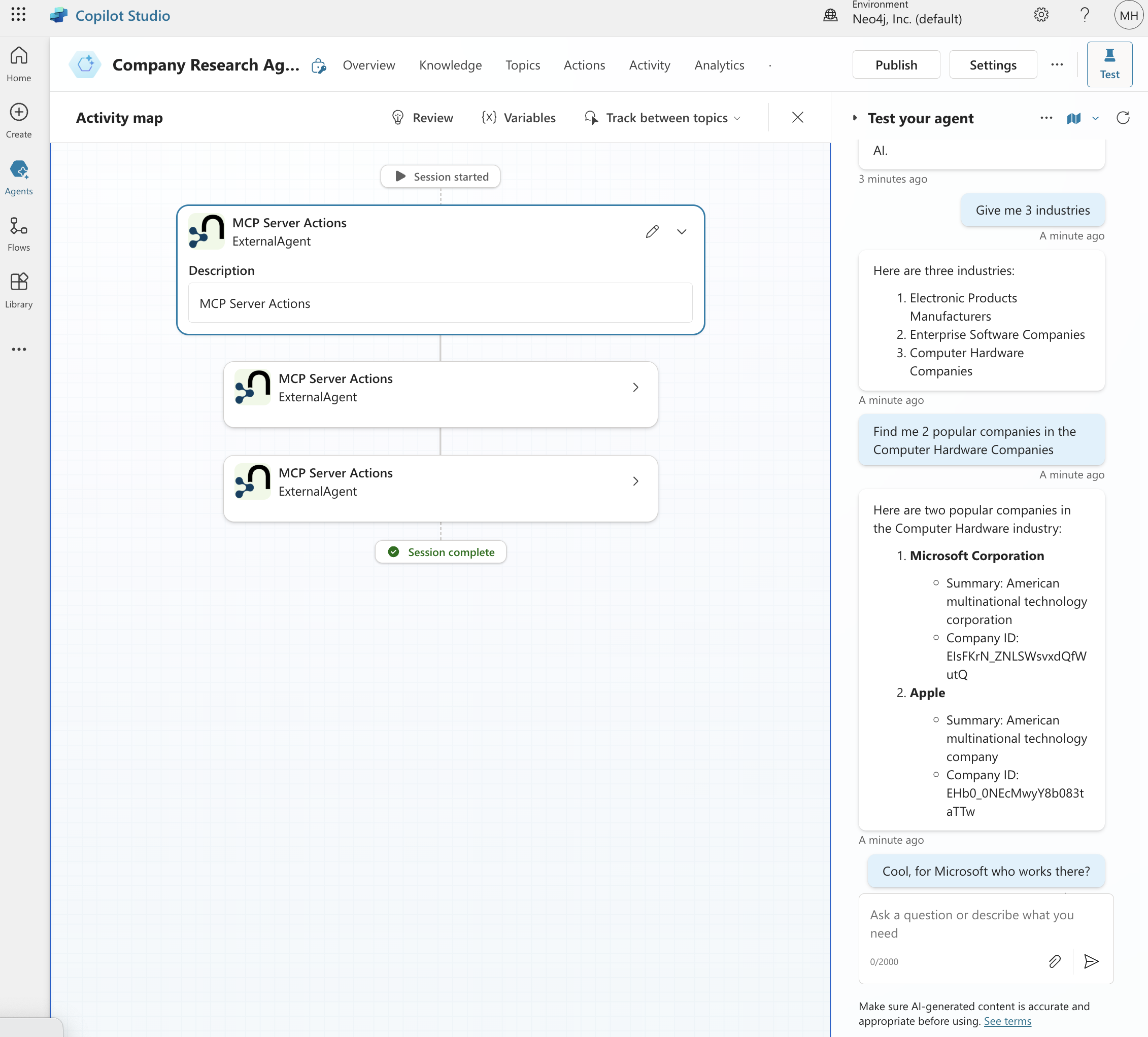Collapse the first MCP Server Actions node
Viewport: 1148px width, 1037px height.
pos(682,232)
